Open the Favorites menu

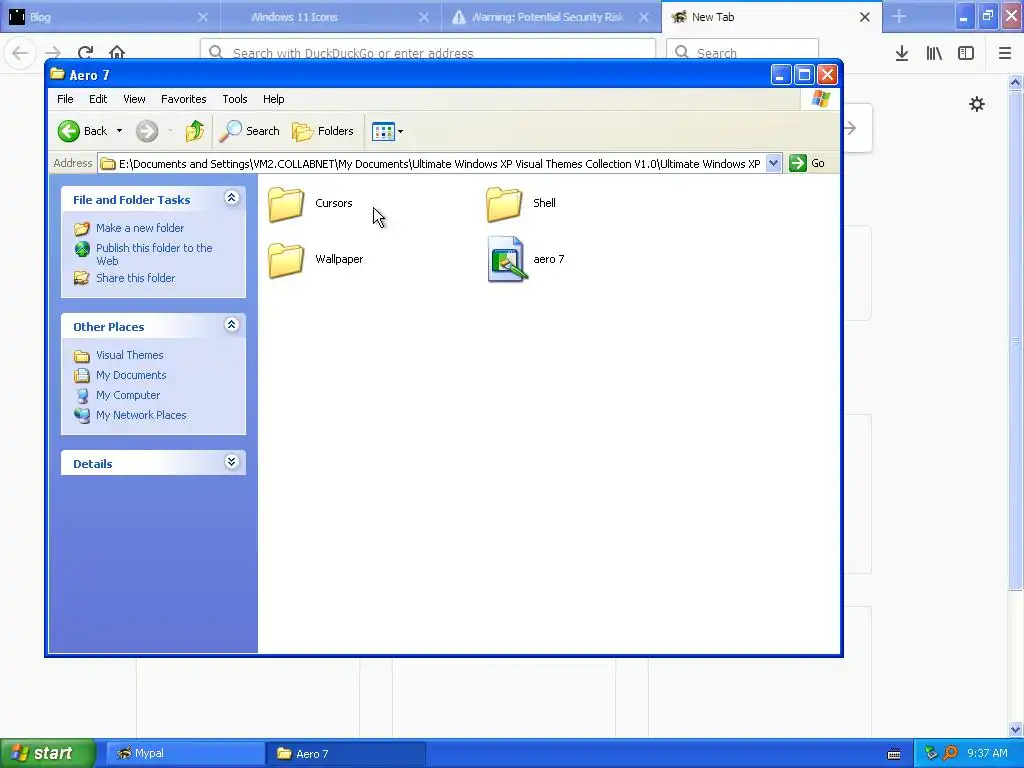point(184,99)
